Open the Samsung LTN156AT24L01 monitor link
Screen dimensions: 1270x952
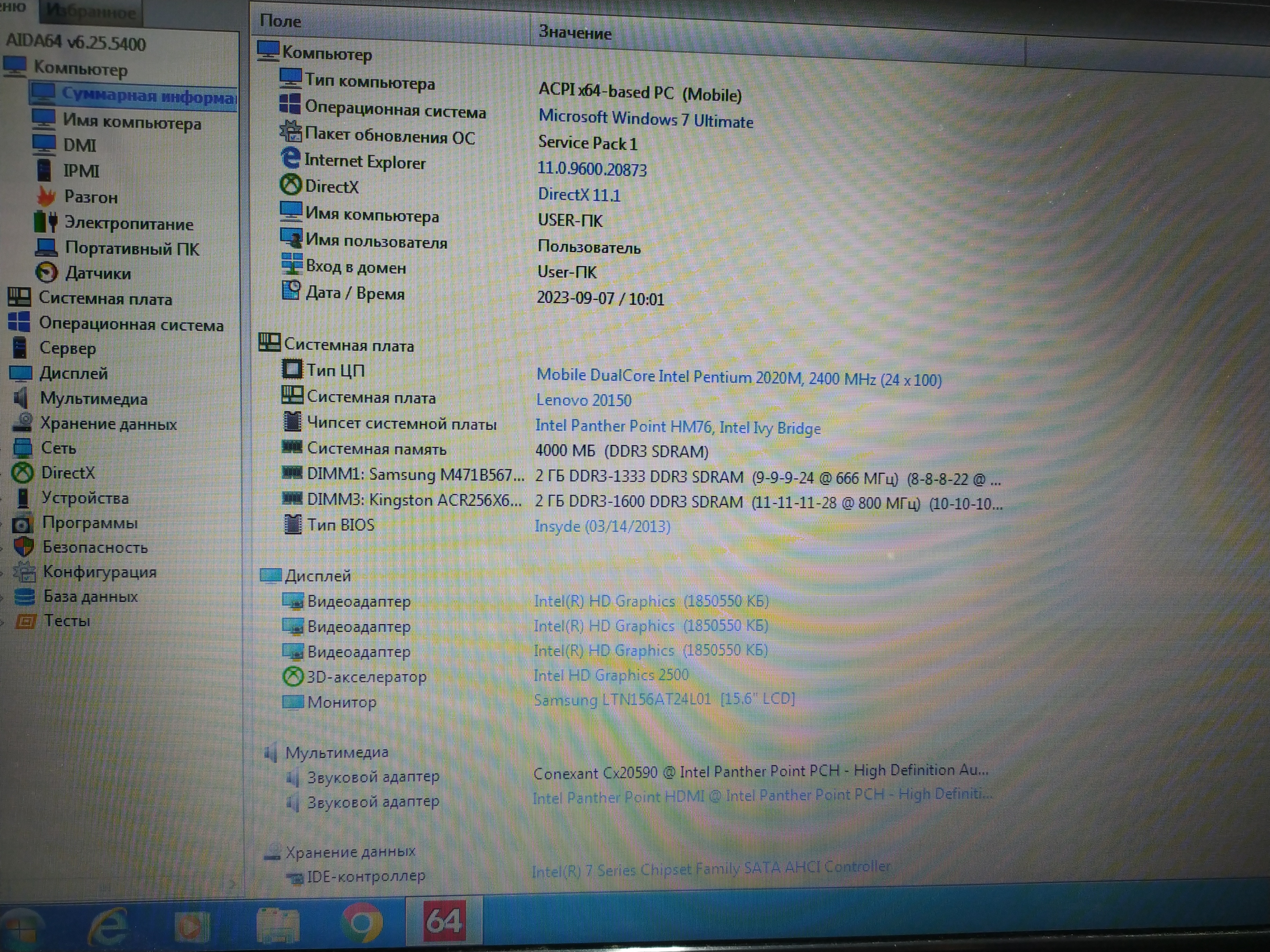pos(664,699)
